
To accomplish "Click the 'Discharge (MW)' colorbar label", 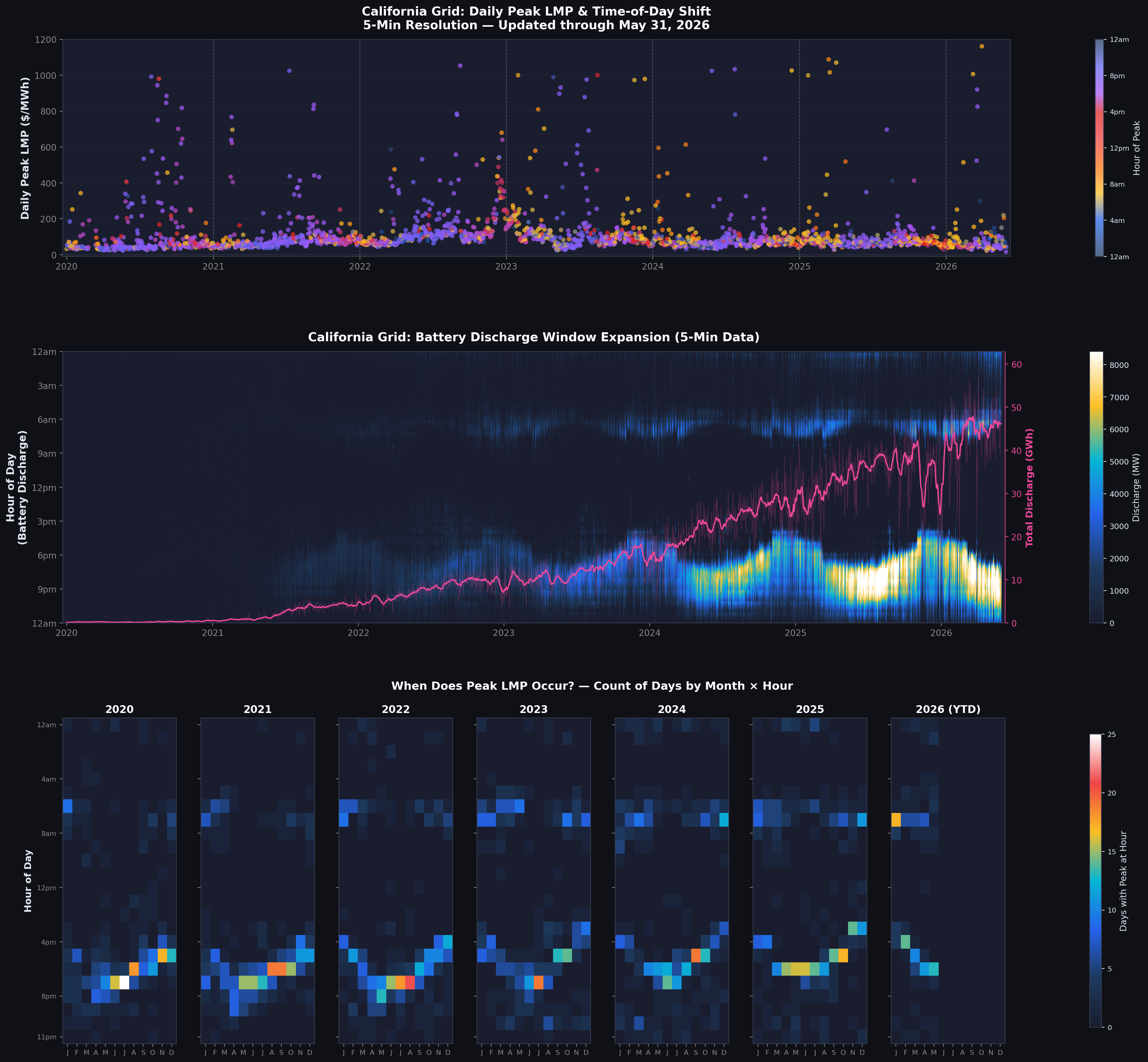I will [1136, 487].
